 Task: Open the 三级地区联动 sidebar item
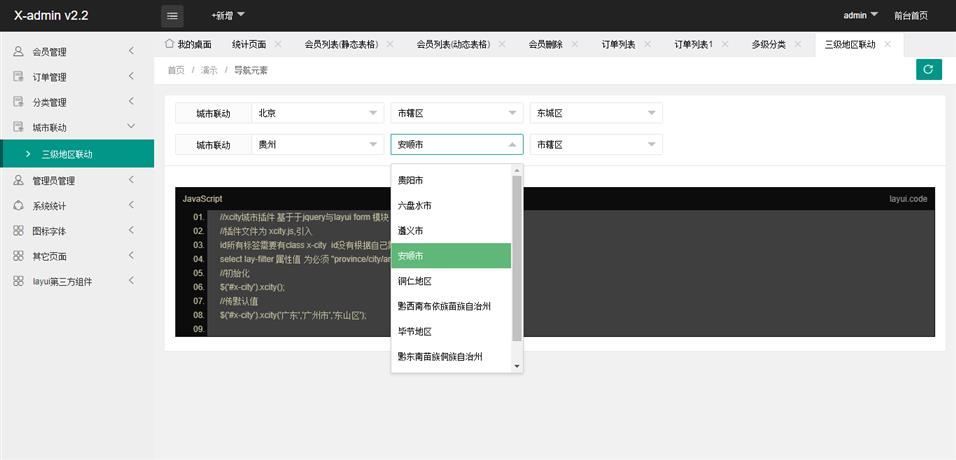point(77,154)
